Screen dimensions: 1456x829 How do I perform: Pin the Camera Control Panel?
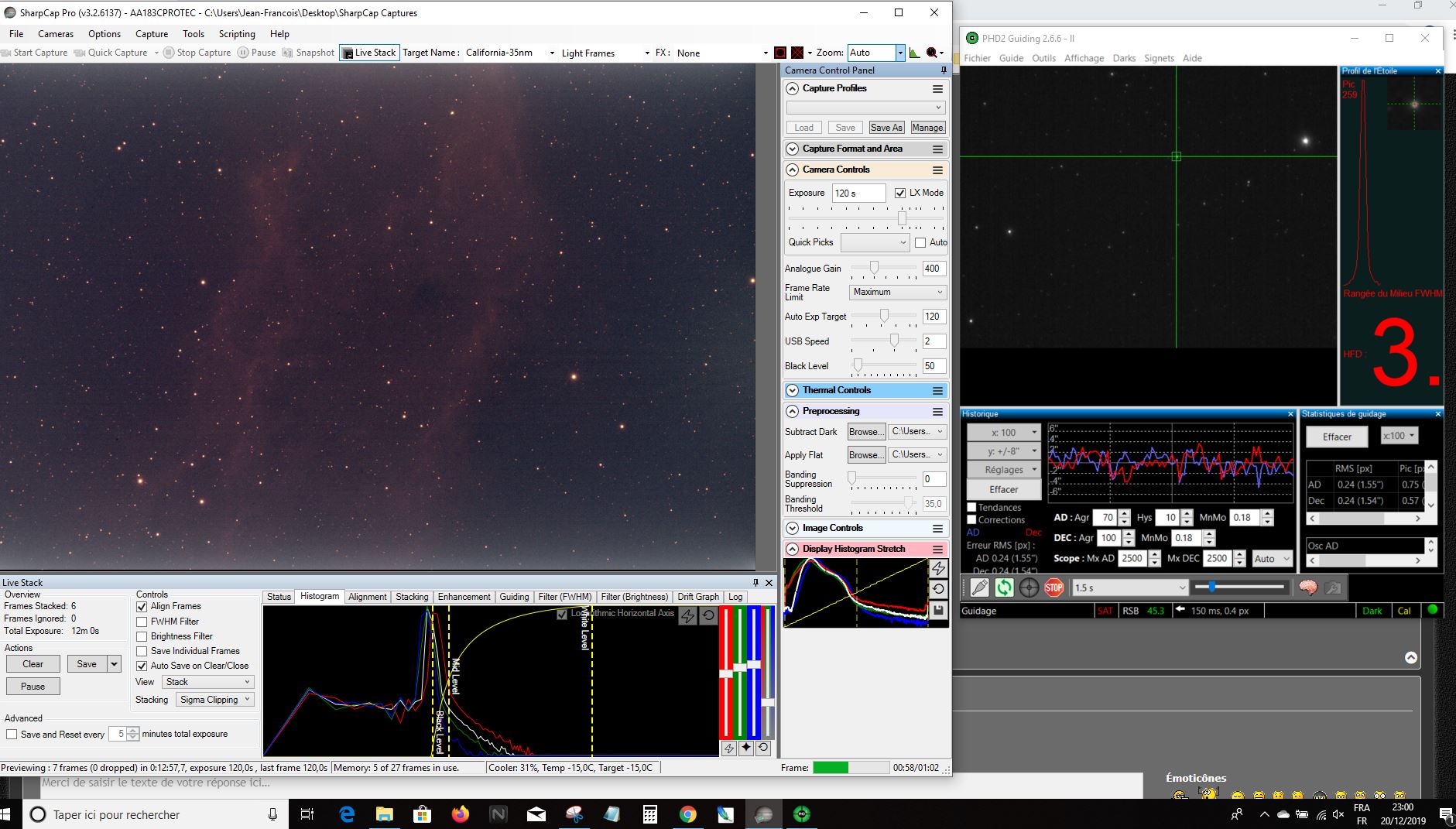tap(944, 70)
